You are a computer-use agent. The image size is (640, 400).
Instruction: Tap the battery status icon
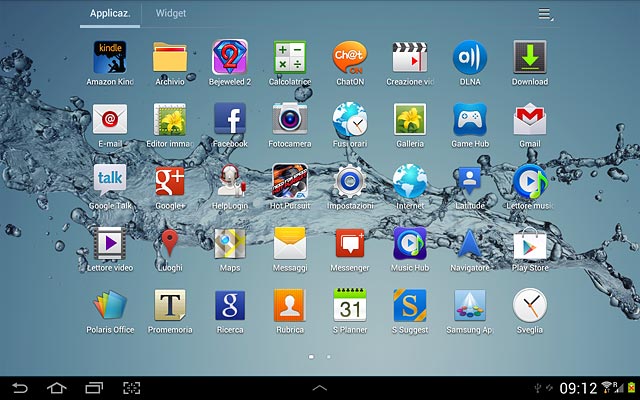pyautogui.click(x=632, y=387)
